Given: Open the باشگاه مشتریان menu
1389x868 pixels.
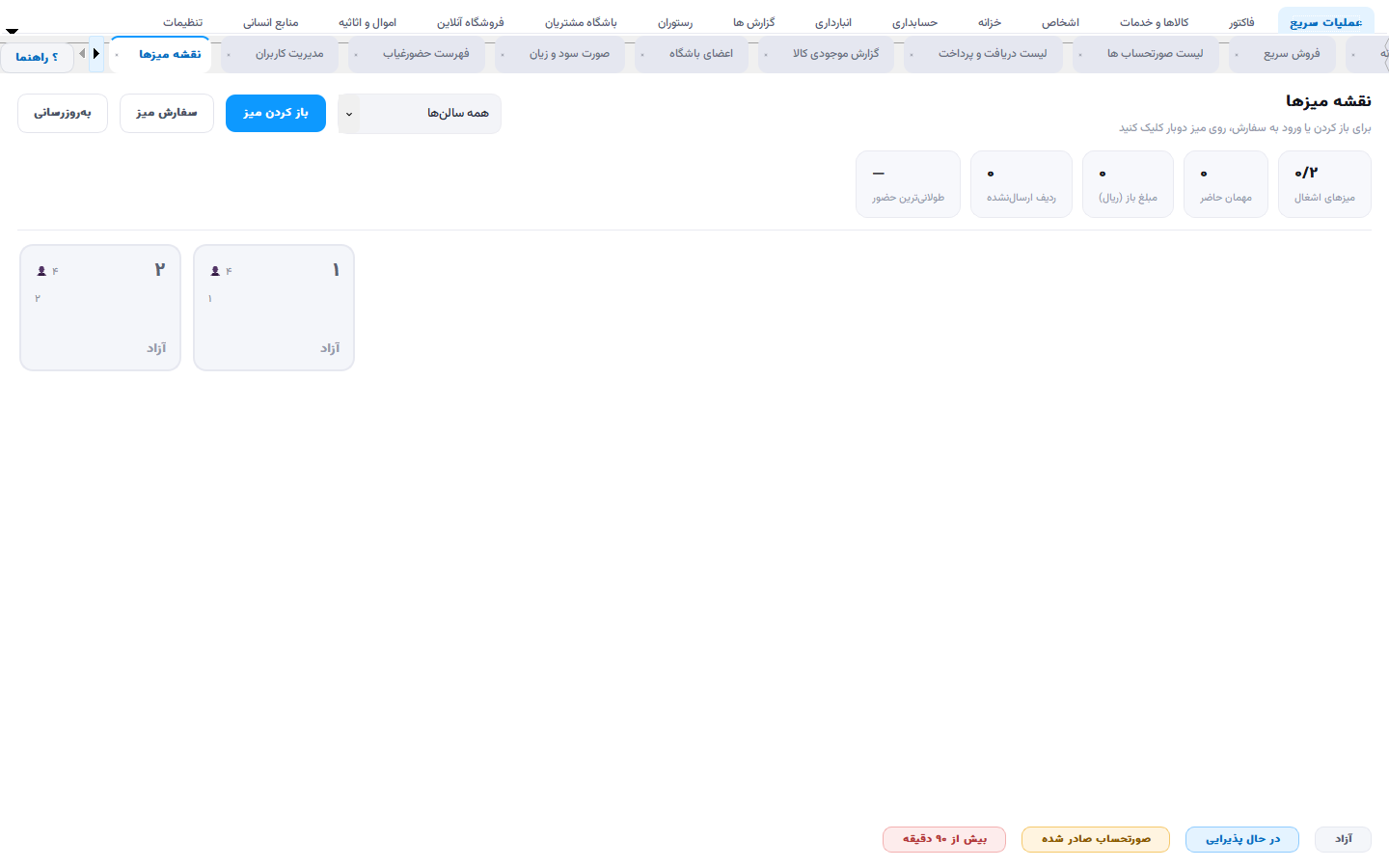Looking at the screenshot, I should [x=581, y=22].
